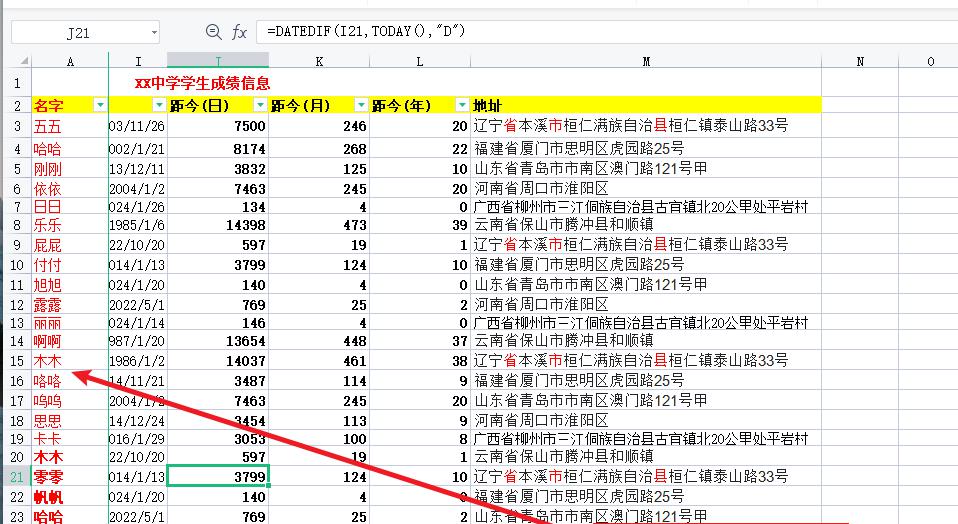958x524 pixels.
Task: Select row 14 header
Action: [x=17, y=341]
